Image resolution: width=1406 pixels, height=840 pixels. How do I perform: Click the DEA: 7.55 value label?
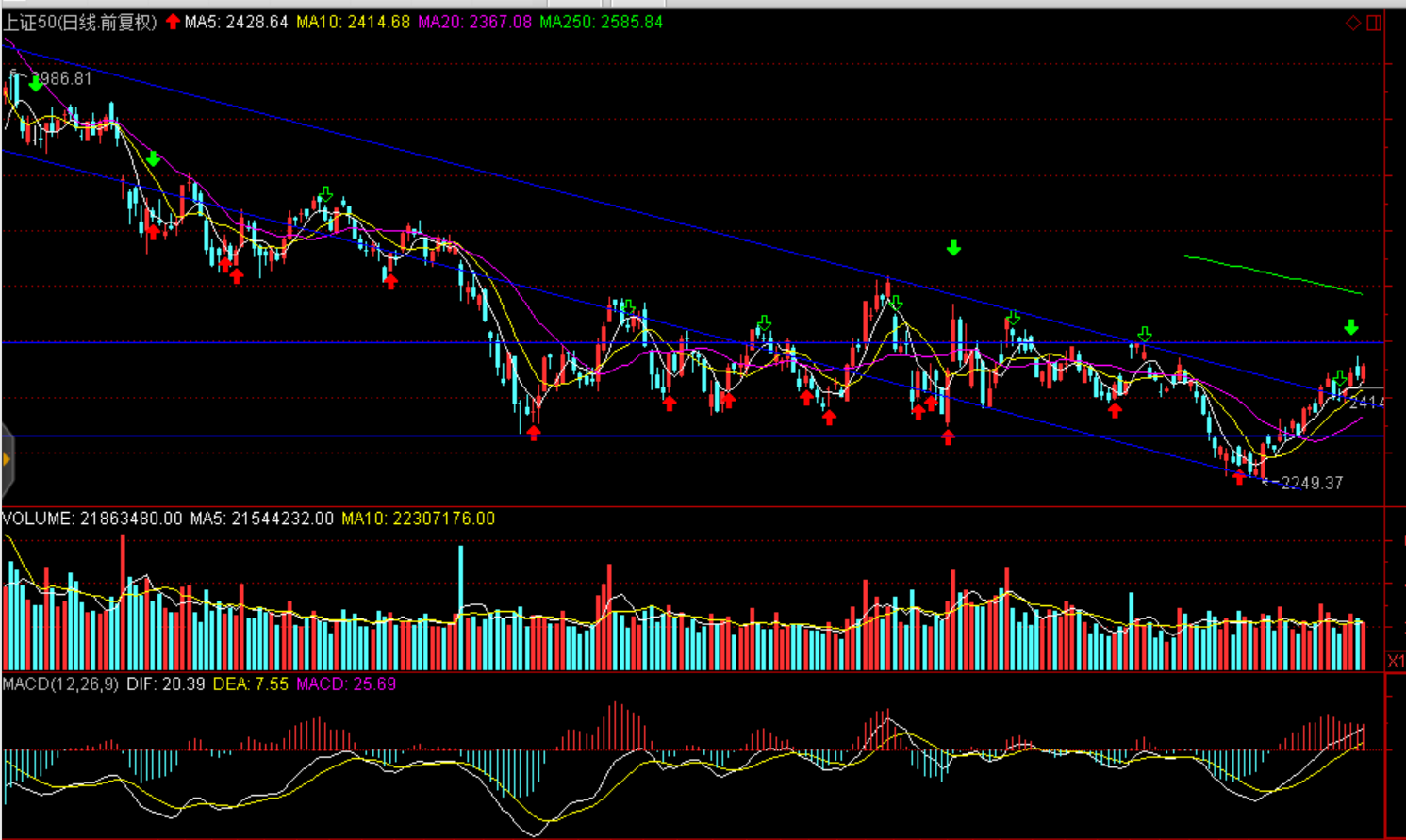[250, 684]
